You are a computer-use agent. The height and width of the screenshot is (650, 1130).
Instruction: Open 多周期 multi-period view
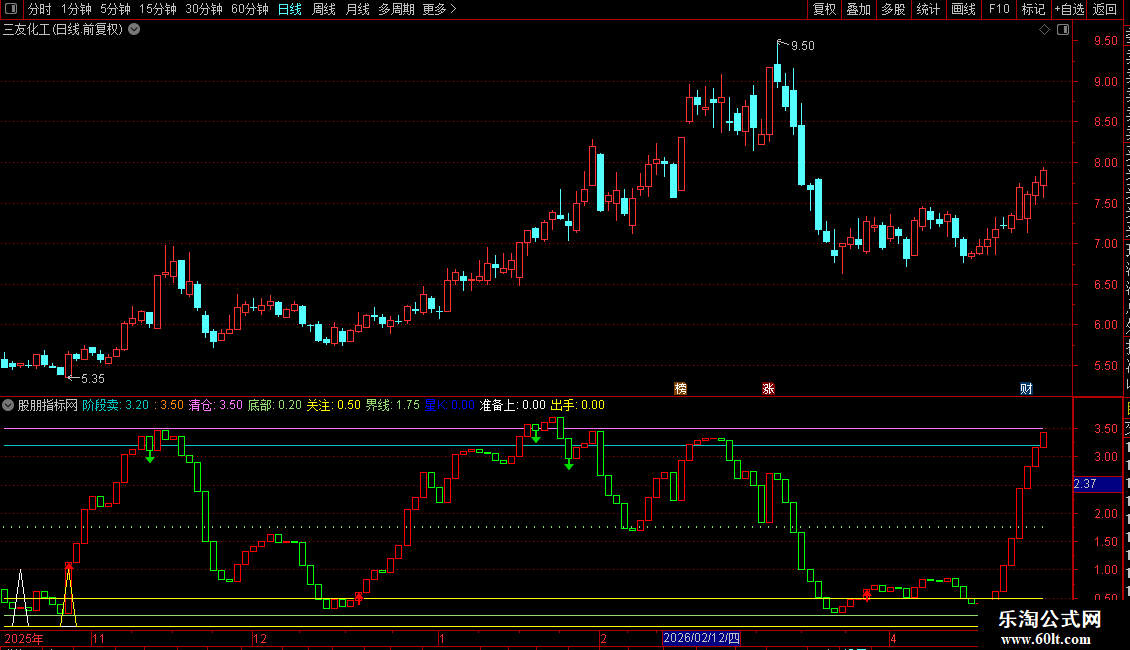click(x=396, y=9)
